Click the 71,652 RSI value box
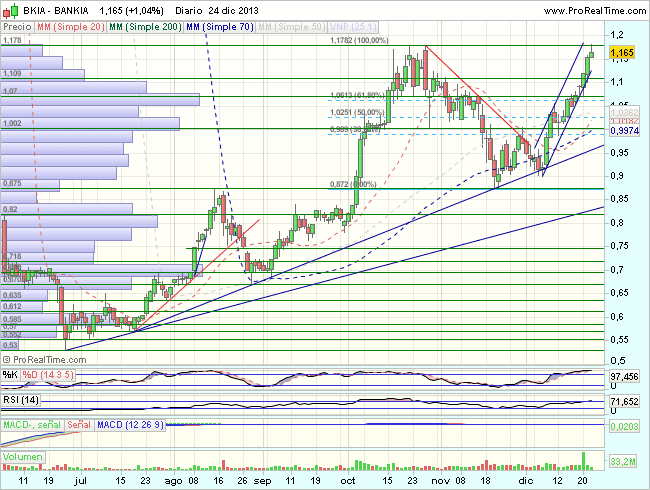Image resolution: width=650 pixels, height=490 pixels. (624, 401)
